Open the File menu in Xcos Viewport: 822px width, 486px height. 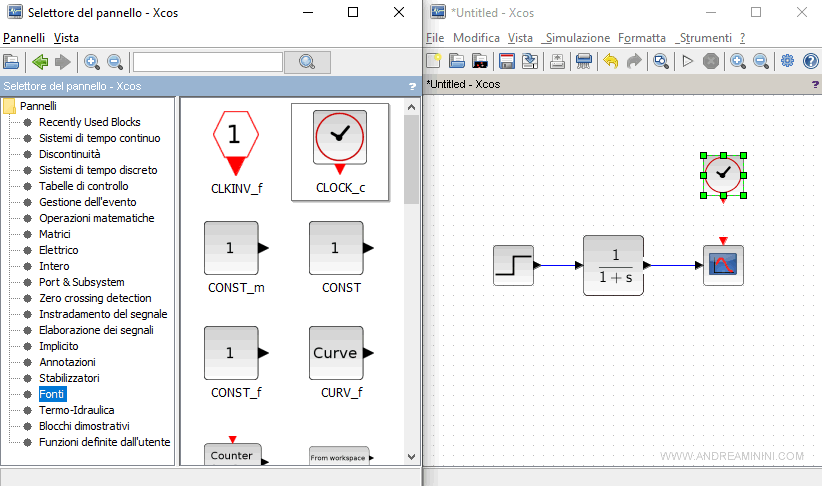[x=435, y=38]
